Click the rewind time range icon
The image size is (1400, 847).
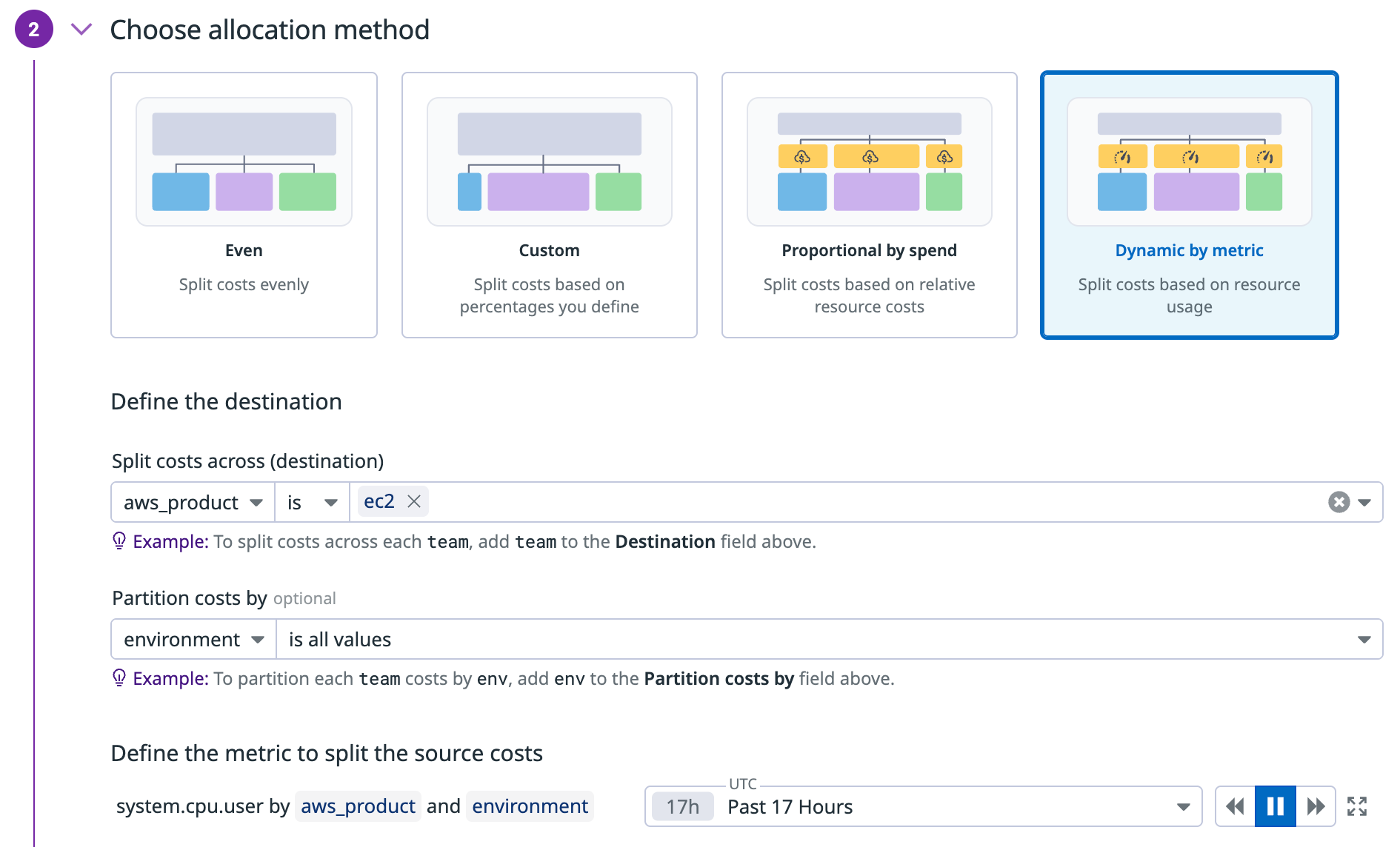tap(1235, 806)
